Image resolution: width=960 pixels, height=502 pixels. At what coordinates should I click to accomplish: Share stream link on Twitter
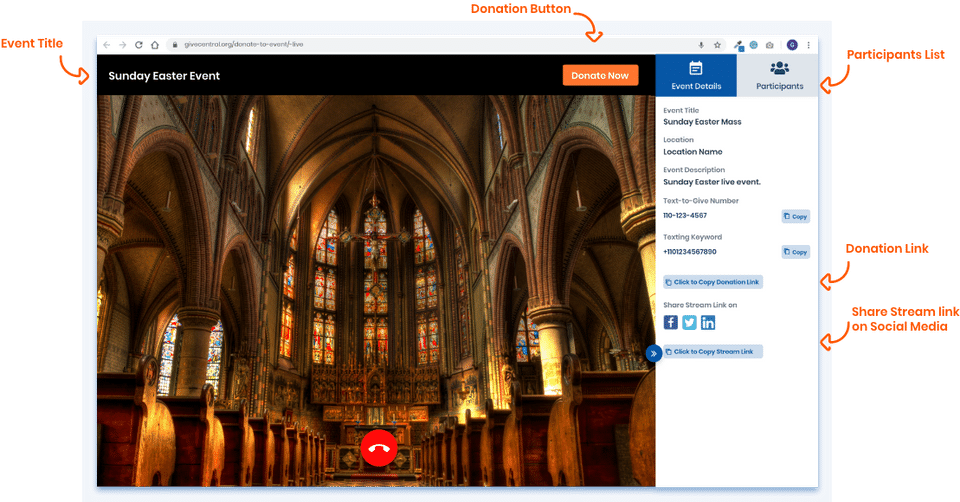[x=689, y=322]
